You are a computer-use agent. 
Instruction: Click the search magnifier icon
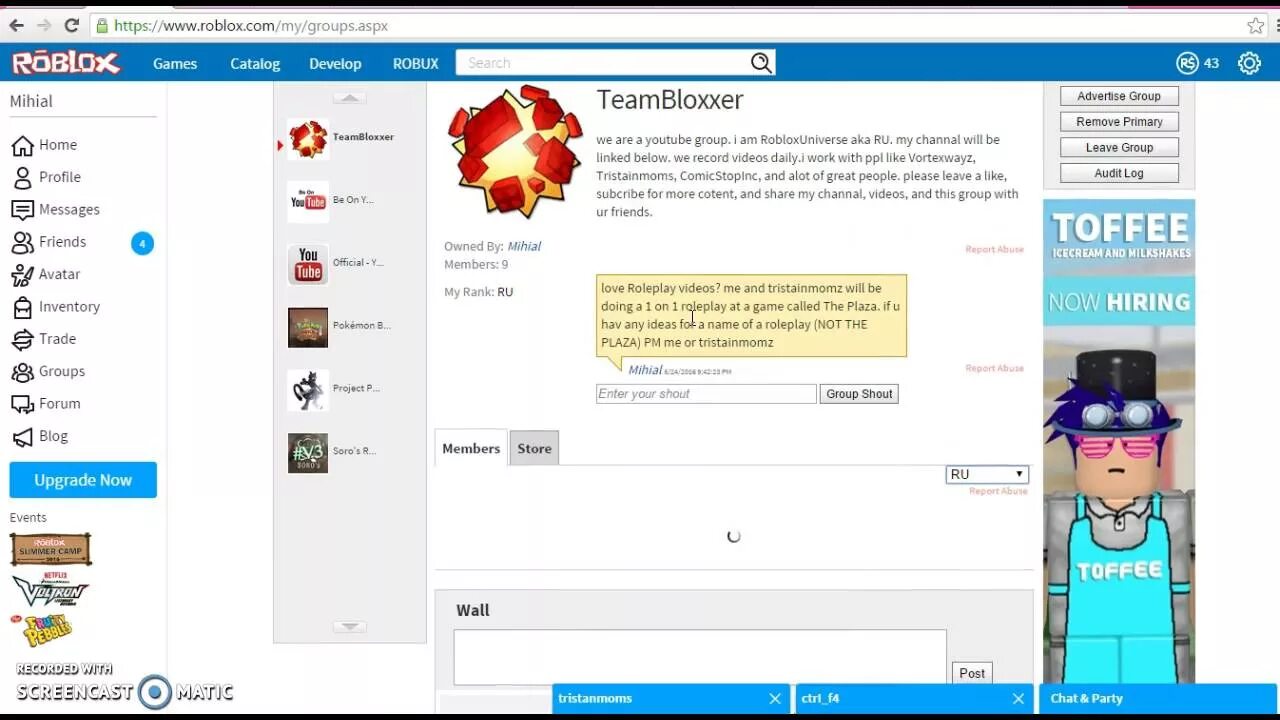pos(761,63)
